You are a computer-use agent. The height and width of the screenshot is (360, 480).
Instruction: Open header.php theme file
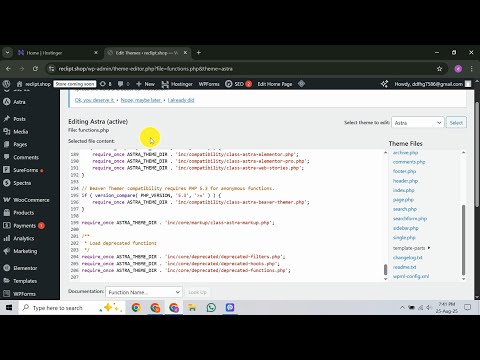(405, 181)
